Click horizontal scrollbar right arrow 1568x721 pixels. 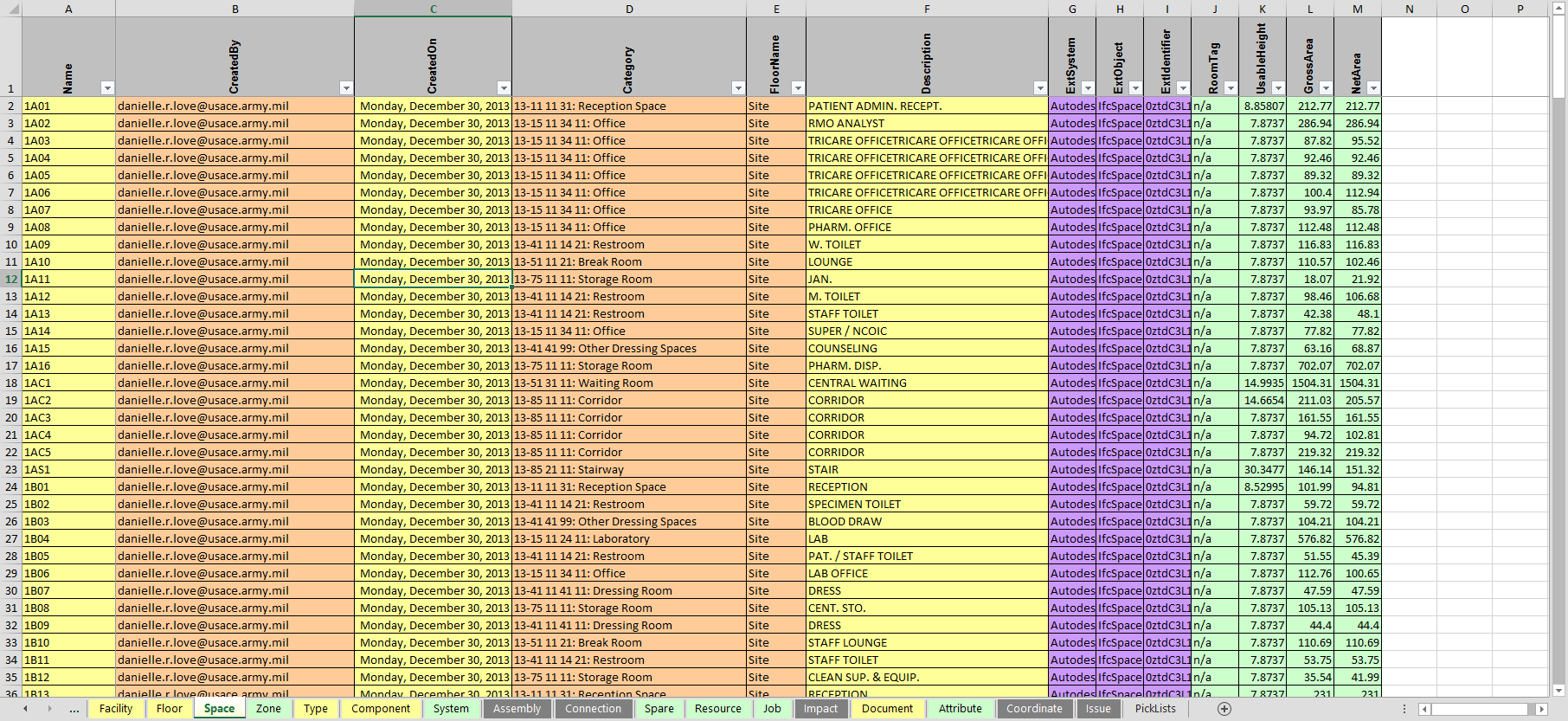1540,709
